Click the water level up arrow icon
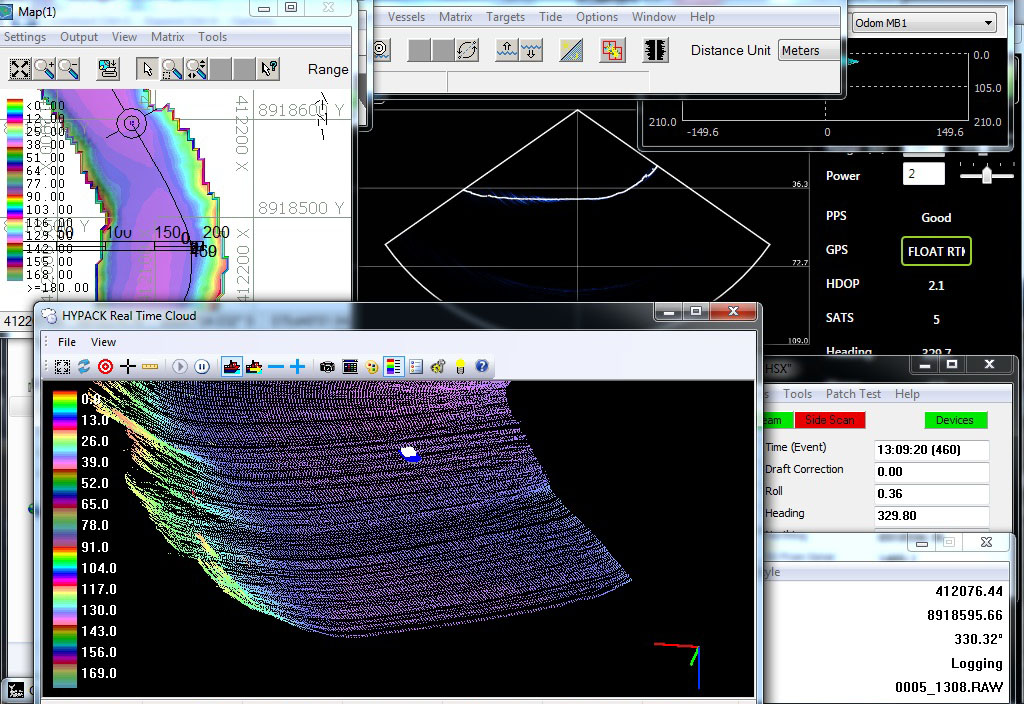 coord(507,50)
